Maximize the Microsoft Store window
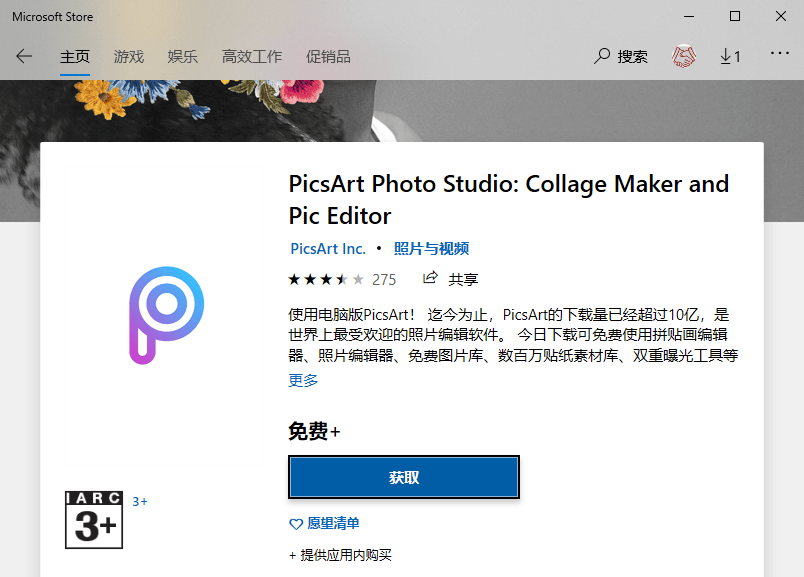 tap(735, 16)
